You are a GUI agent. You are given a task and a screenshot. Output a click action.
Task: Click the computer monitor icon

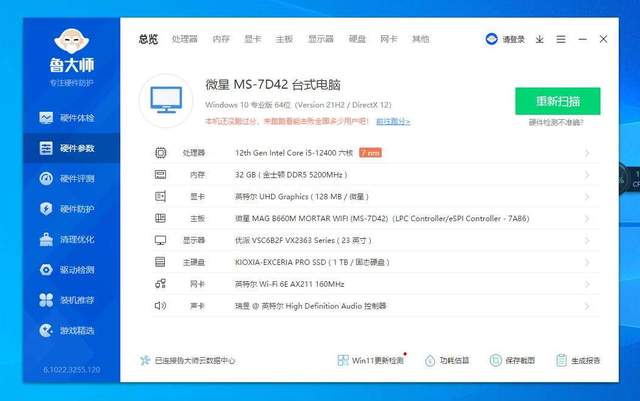tap(166, 100)
